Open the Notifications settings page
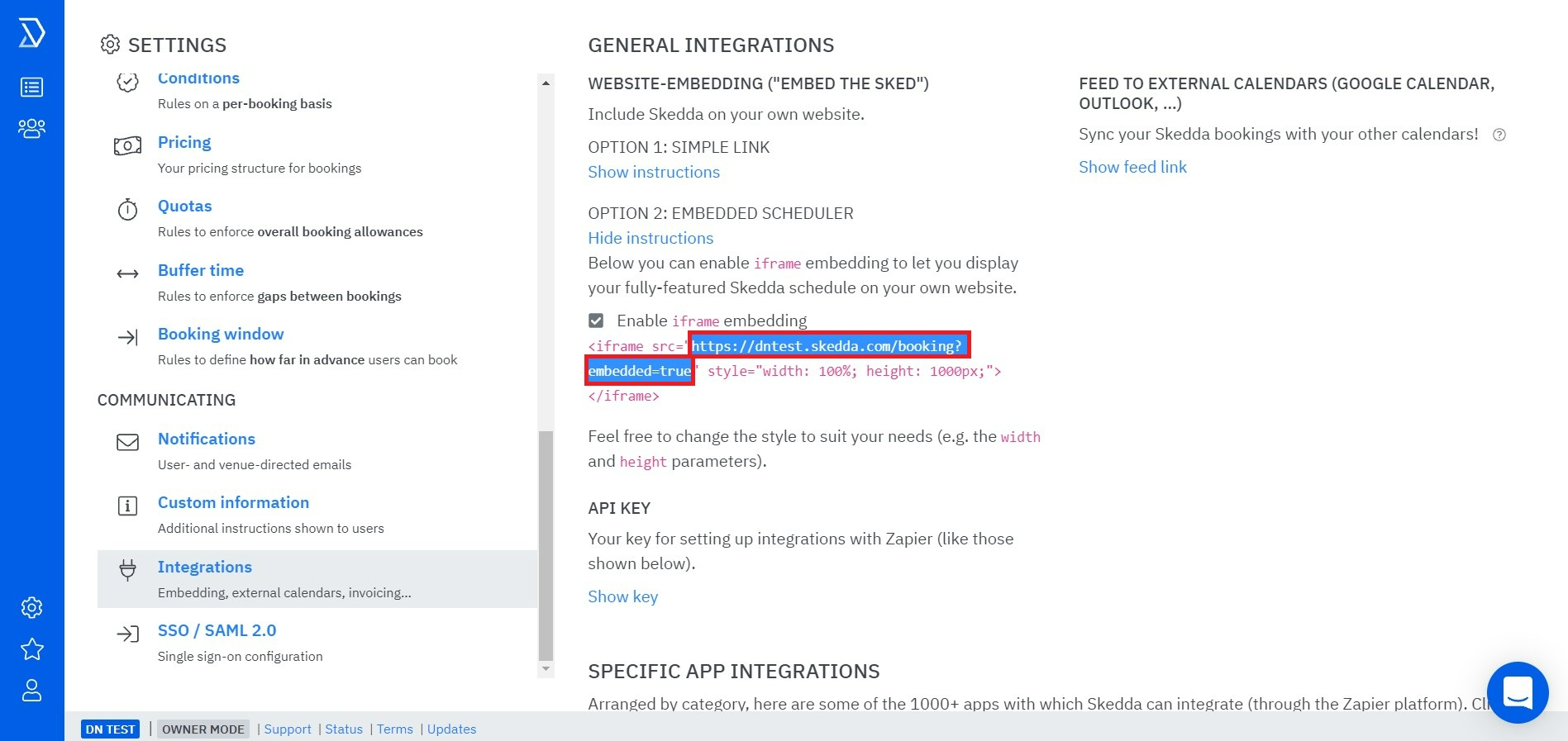 [207, 439]
